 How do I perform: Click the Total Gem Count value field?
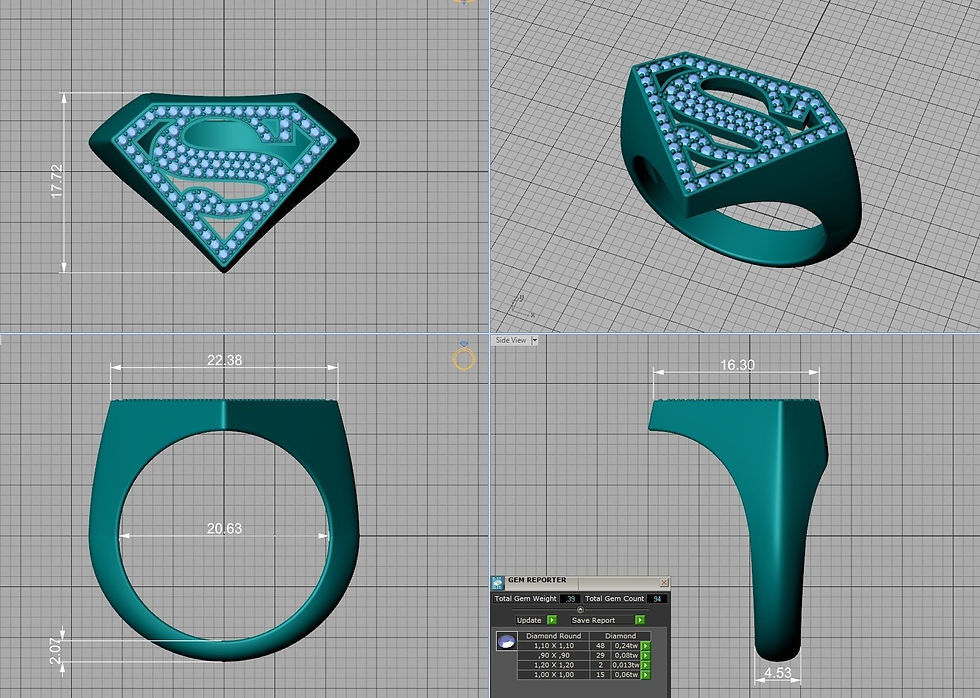tap(657, 599)
